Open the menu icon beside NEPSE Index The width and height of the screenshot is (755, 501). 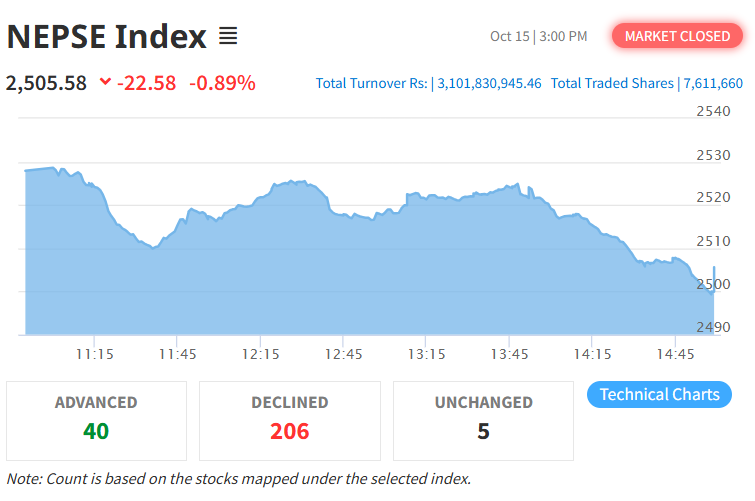click(228, 37)
